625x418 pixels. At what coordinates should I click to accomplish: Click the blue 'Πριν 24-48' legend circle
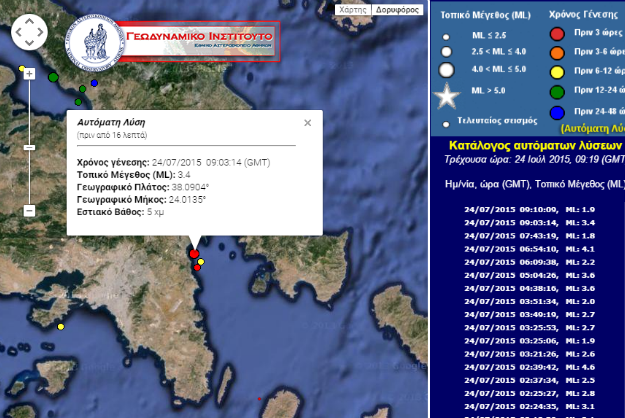557,113
